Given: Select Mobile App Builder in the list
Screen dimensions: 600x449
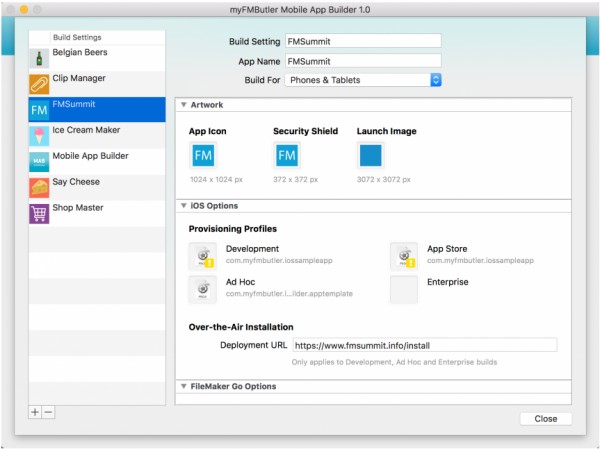Looking at the screenshot, I should coord(91,156).
